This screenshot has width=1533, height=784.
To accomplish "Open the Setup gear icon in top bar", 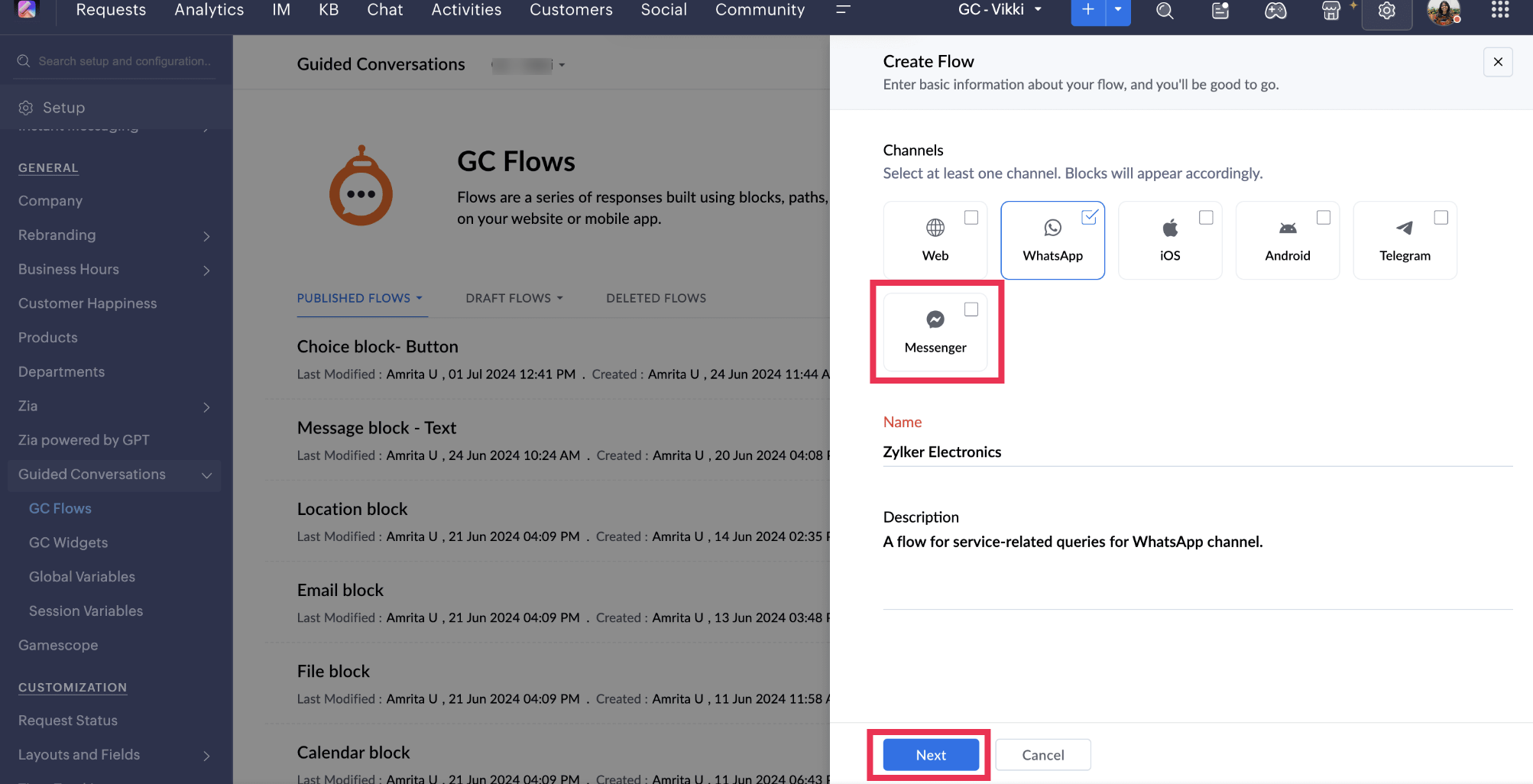I will point(1387,11).
